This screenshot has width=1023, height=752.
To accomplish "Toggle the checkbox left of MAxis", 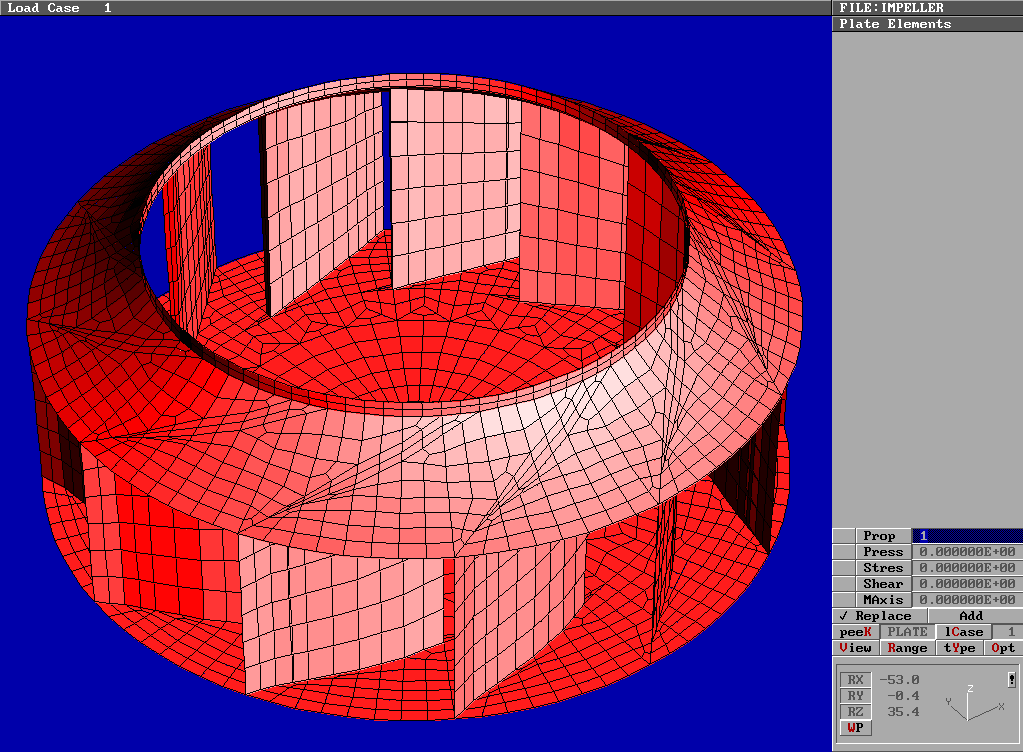I will coord(844,600).
